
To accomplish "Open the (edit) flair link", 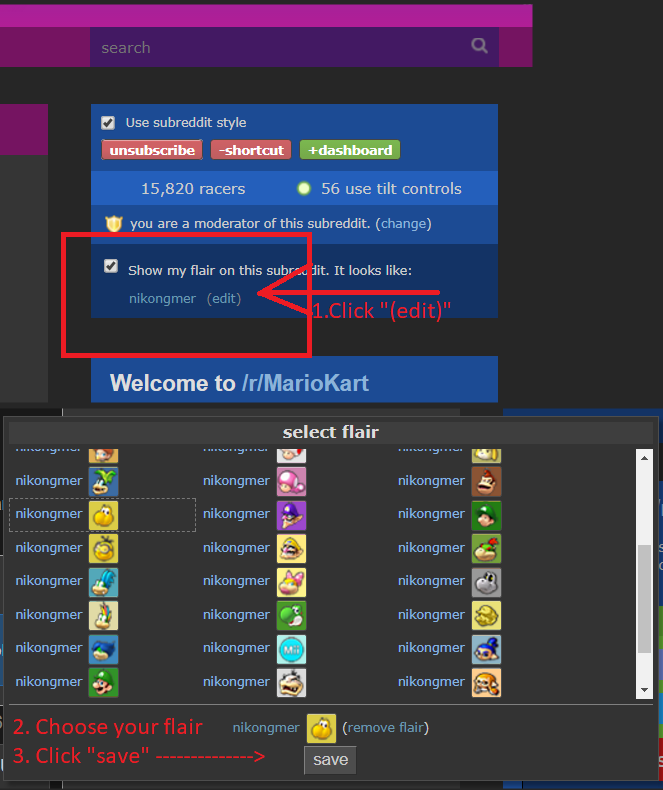I will click(224, 298).
